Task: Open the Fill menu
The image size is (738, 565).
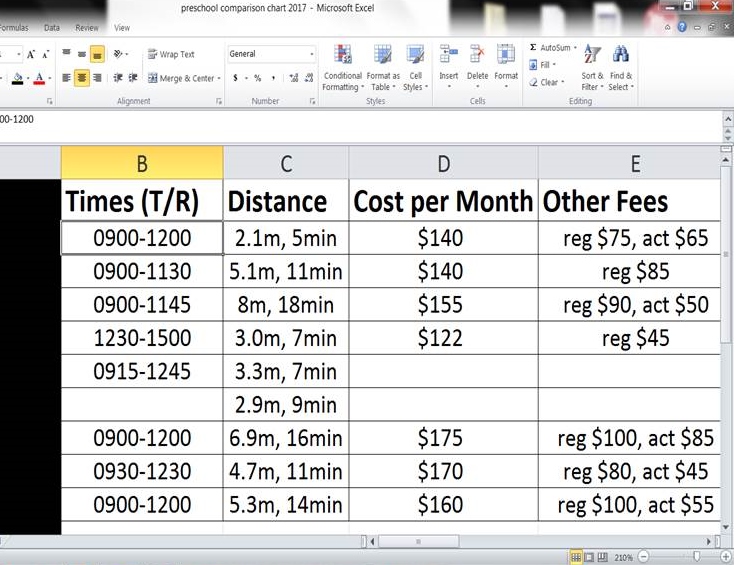Action: [543, 65]
